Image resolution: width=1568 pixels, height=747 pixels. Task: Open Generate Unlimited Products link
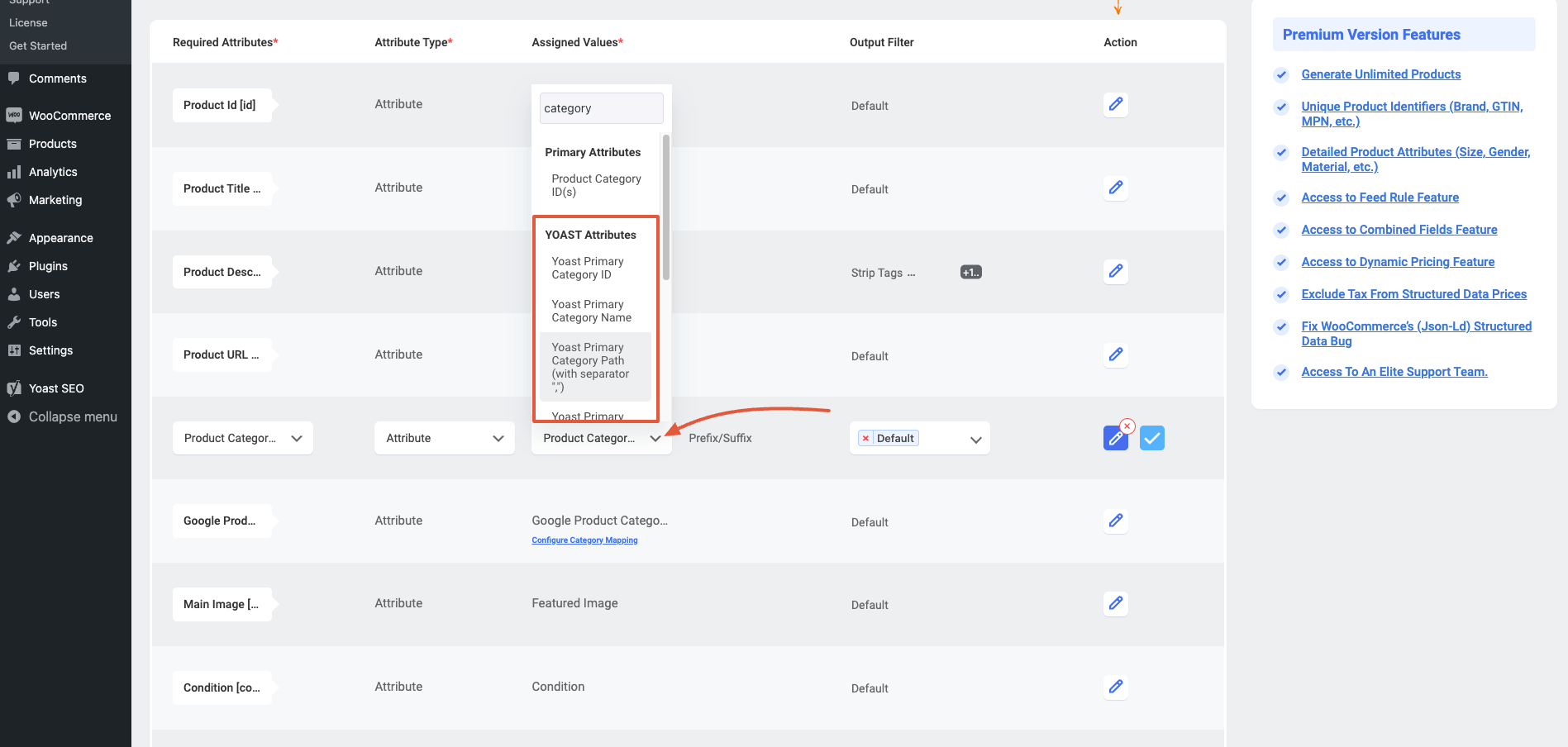[x=1380, y=74]
